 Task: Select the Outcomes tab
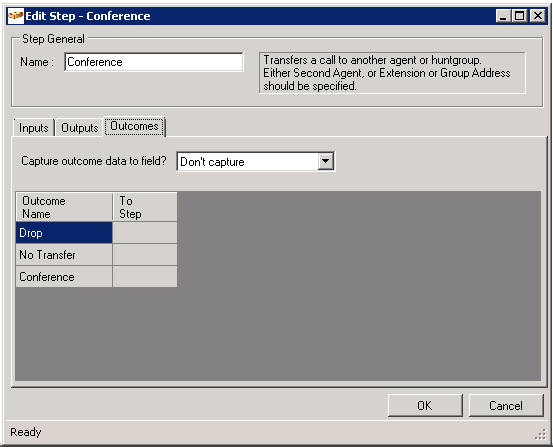coord(134,126)
